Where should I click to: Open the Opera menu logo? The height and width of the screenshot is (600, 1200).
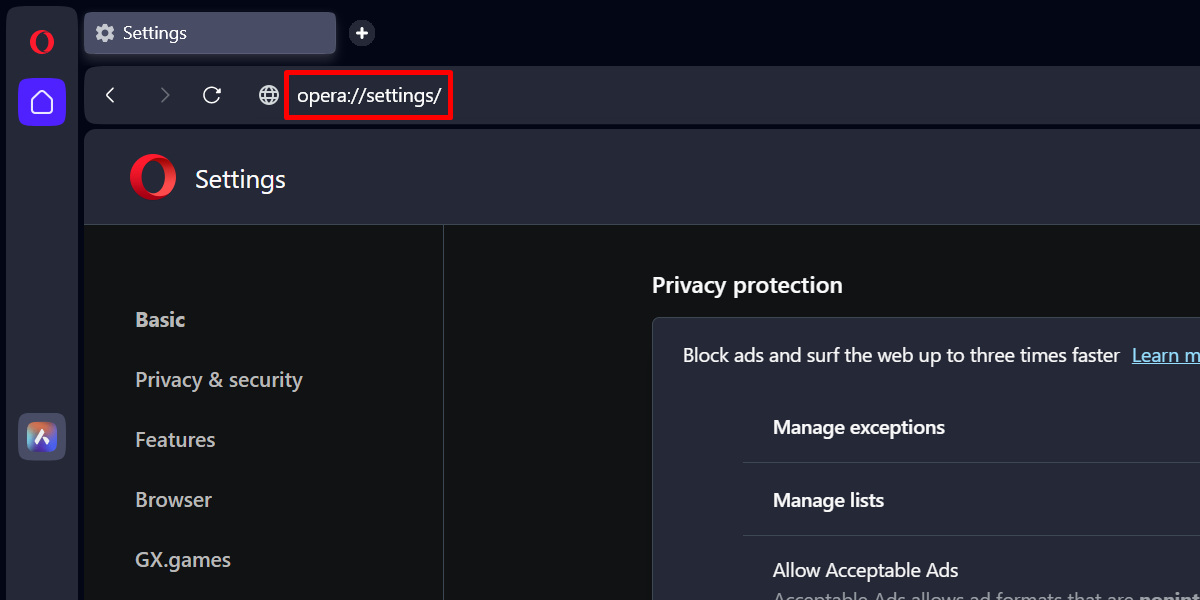[x=41, y=41]
